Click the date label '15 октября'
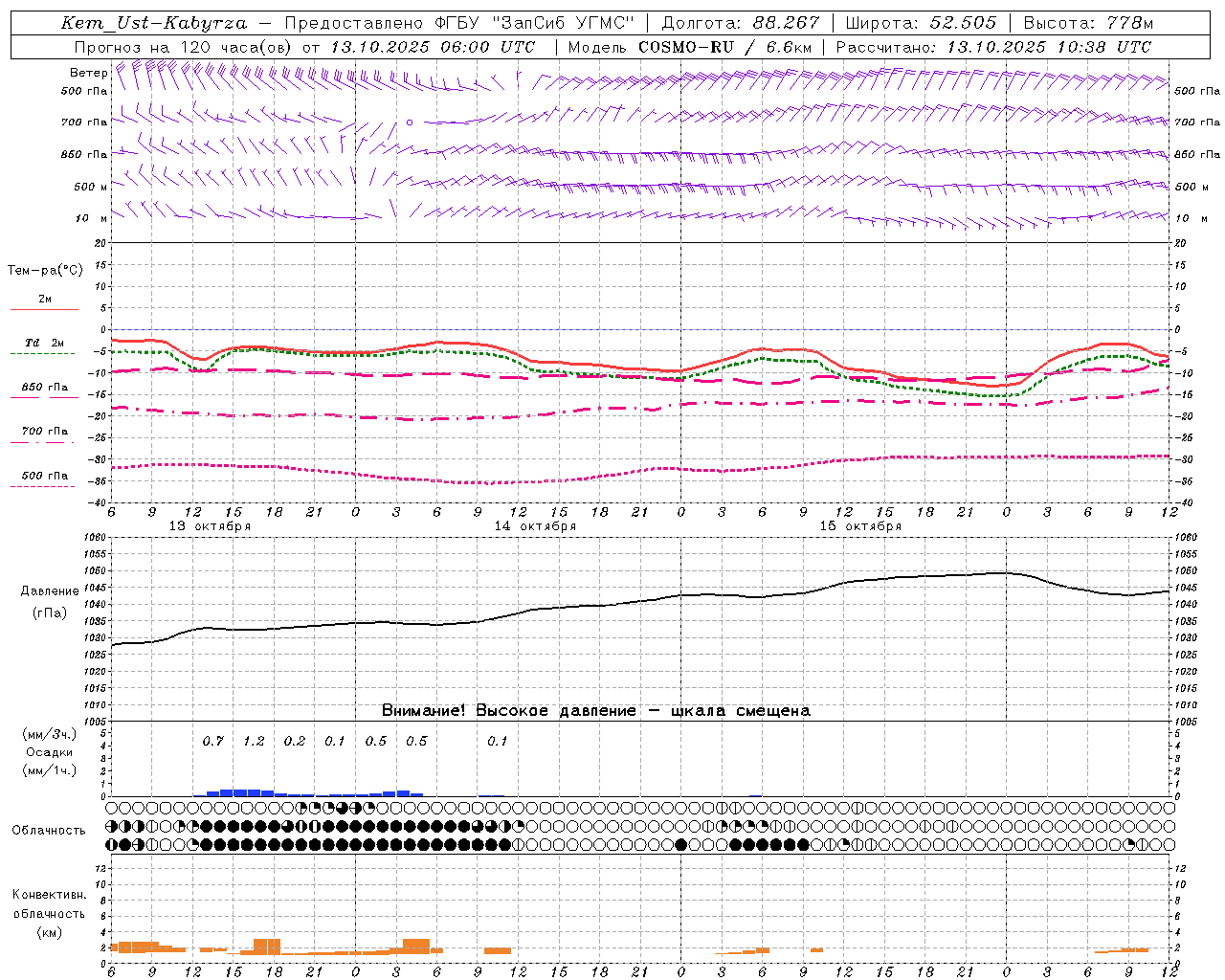The image size is (1225, 980). pyautogui.click(x=860, y=526)
